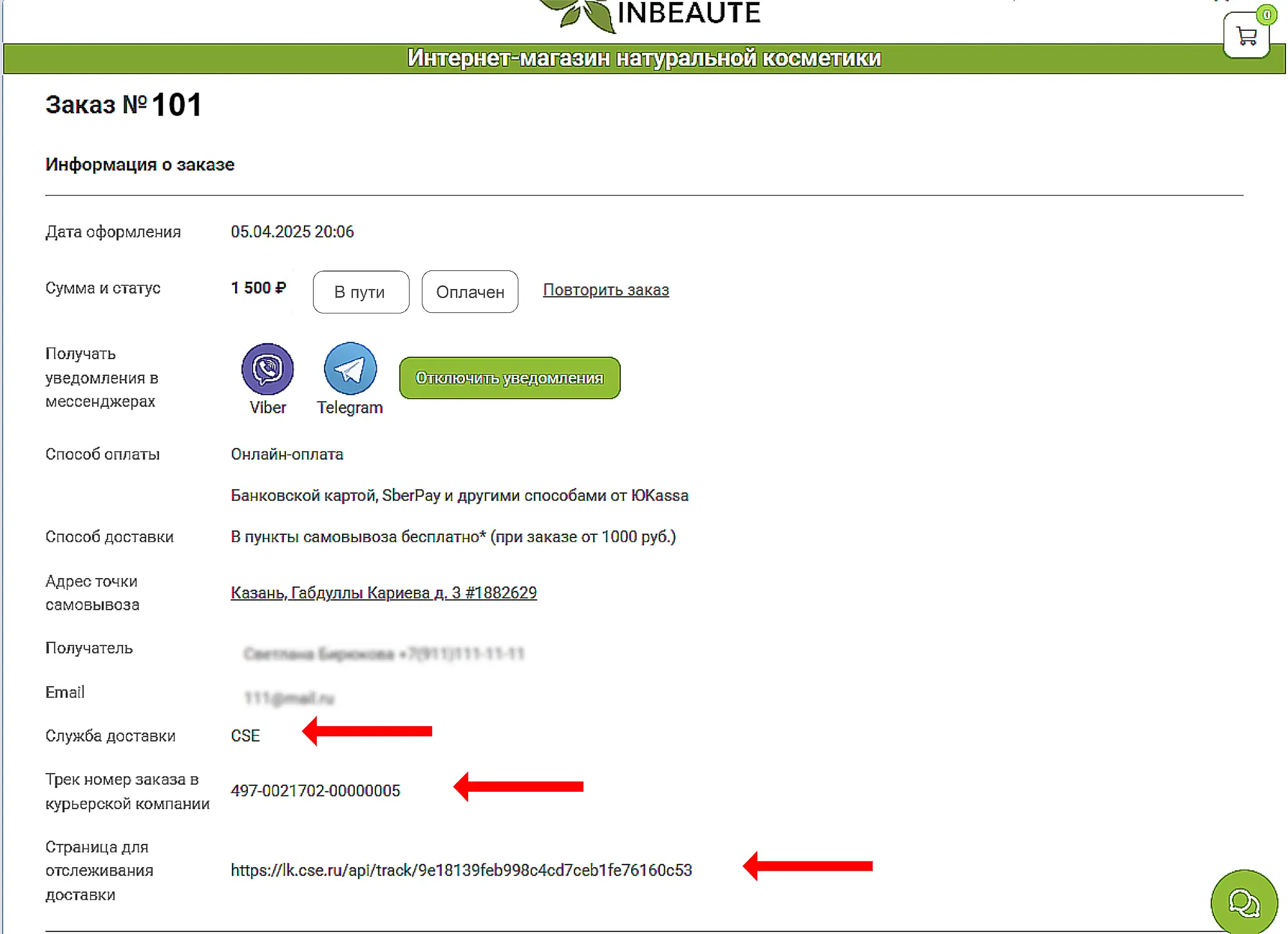Click the «Сумма и статус» label

[103, 288]
